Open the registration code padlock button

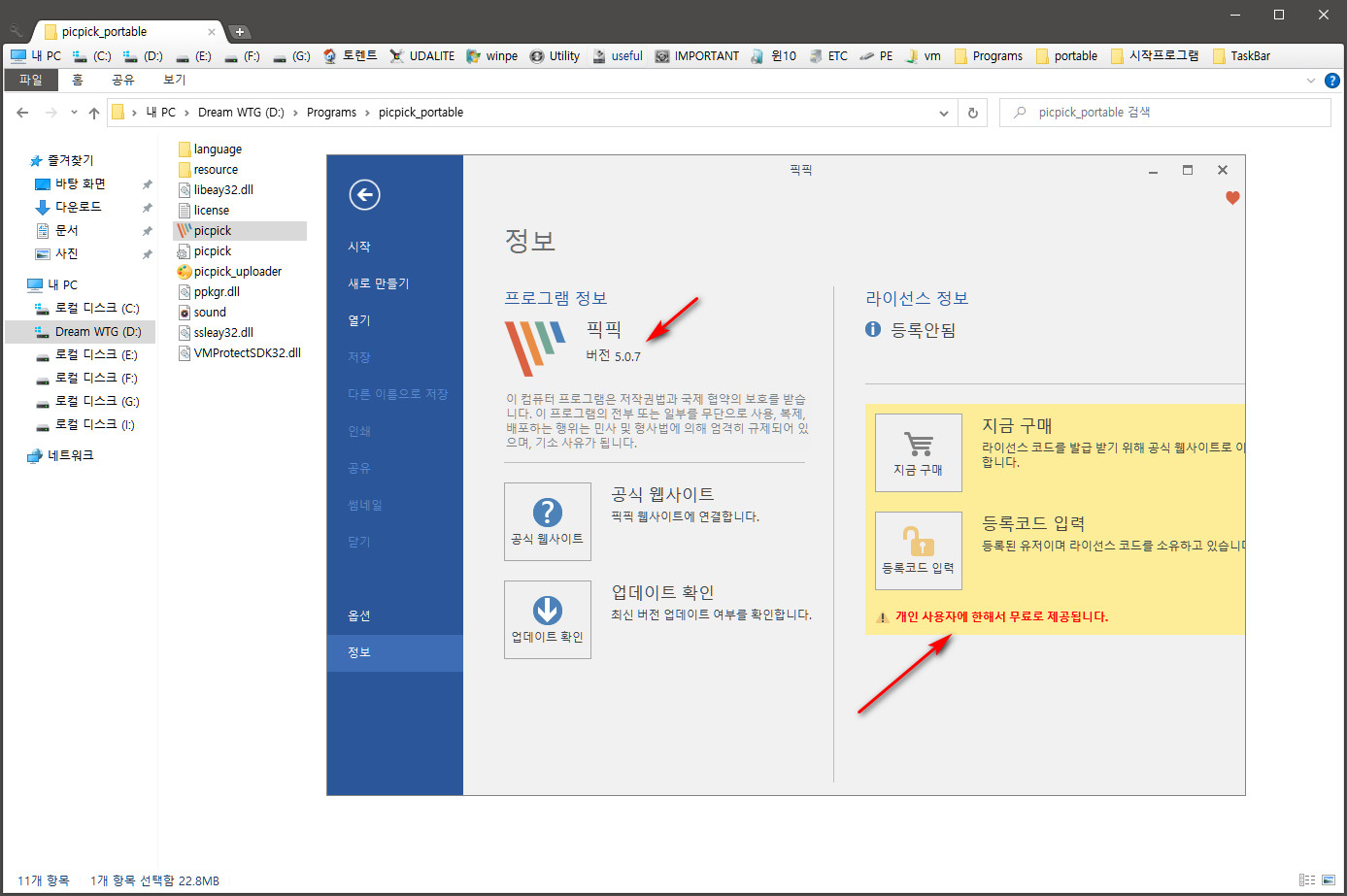pyautogui.click(x=919, y=550)
